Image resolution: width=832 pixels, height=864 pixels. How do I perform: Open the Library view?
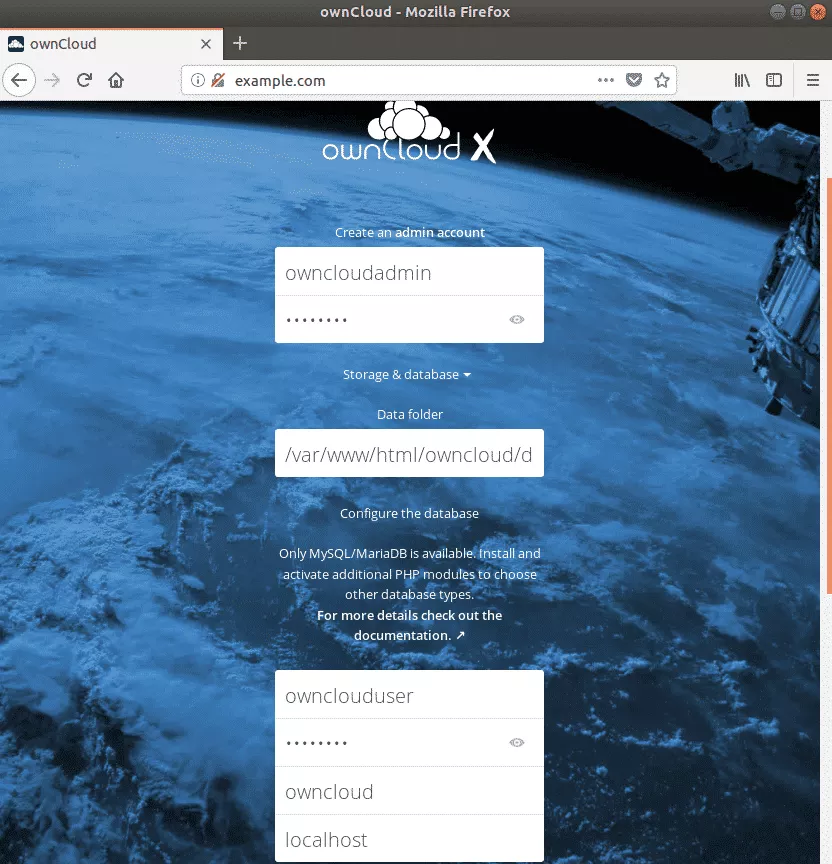coord(742,80)
